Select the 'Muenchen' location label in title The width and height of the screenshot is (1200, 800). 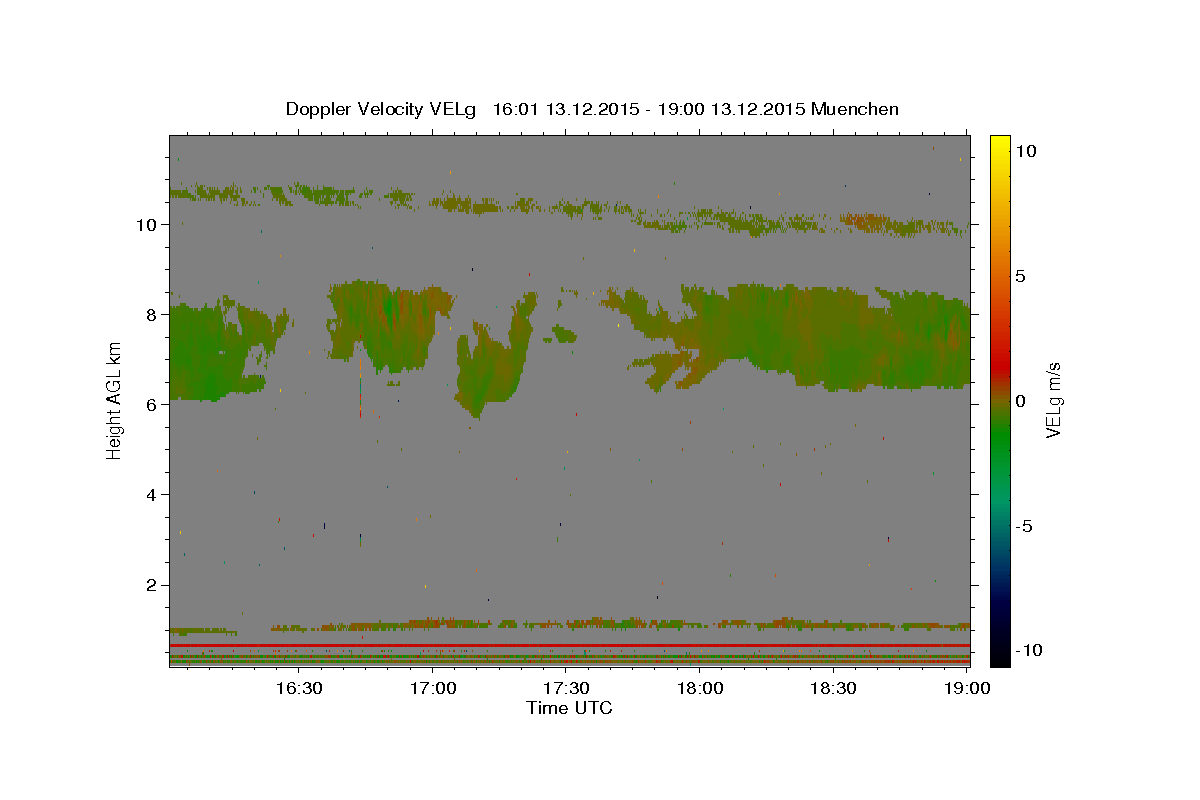tap(855, 109)
